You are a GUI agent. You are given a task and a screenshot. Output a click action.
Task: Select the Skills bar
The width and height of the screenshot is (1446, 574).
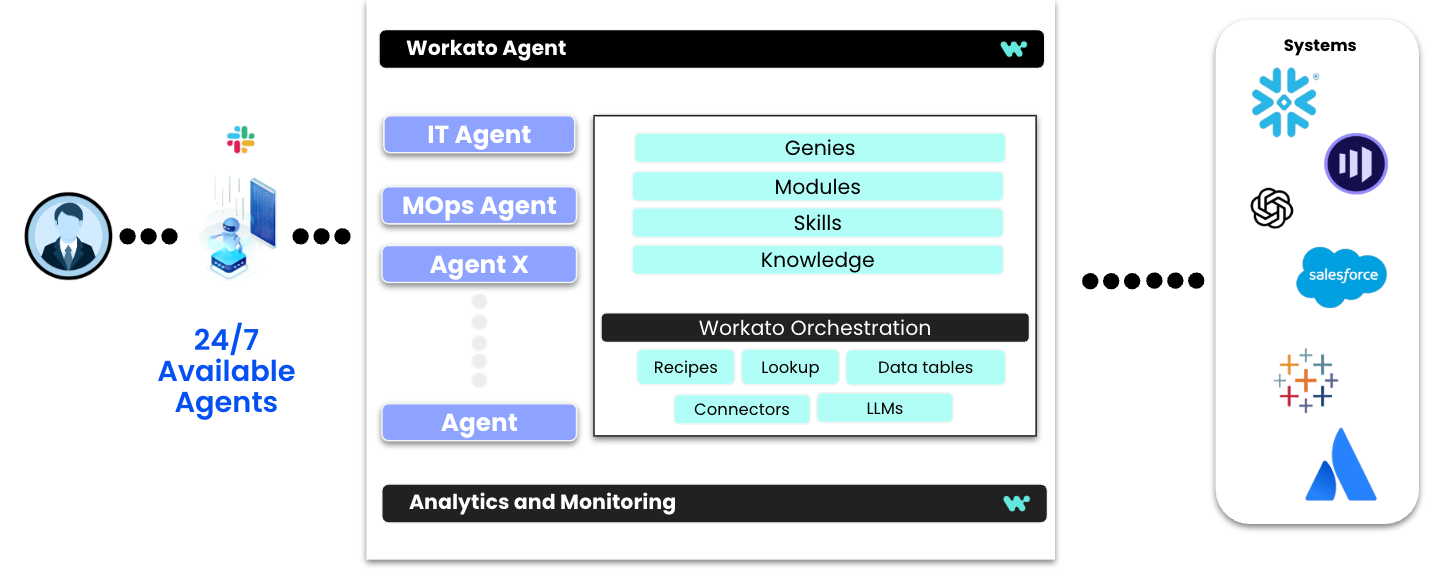pos(817,223)
